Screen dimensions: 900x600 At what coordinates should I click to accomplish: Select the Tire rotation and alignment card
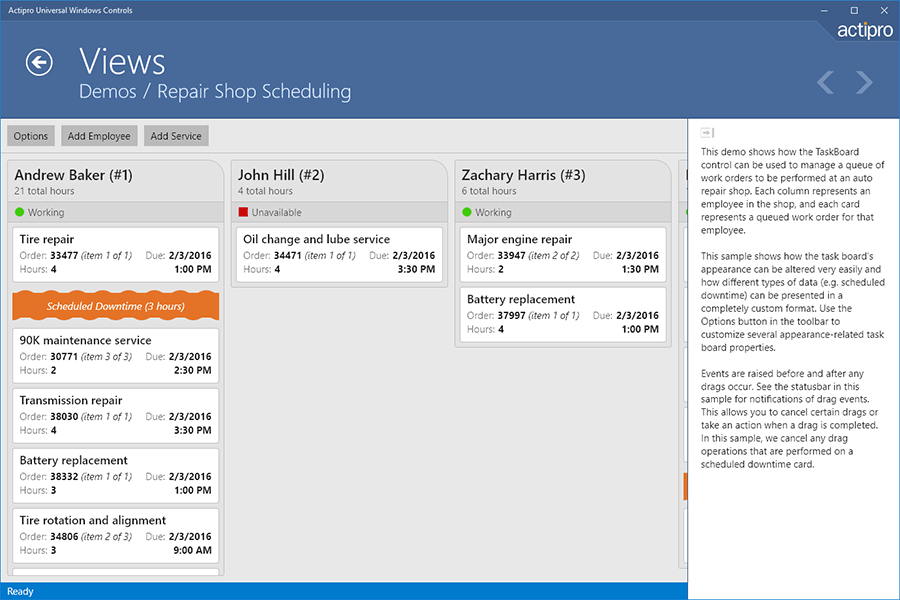(x=115, y=536)
